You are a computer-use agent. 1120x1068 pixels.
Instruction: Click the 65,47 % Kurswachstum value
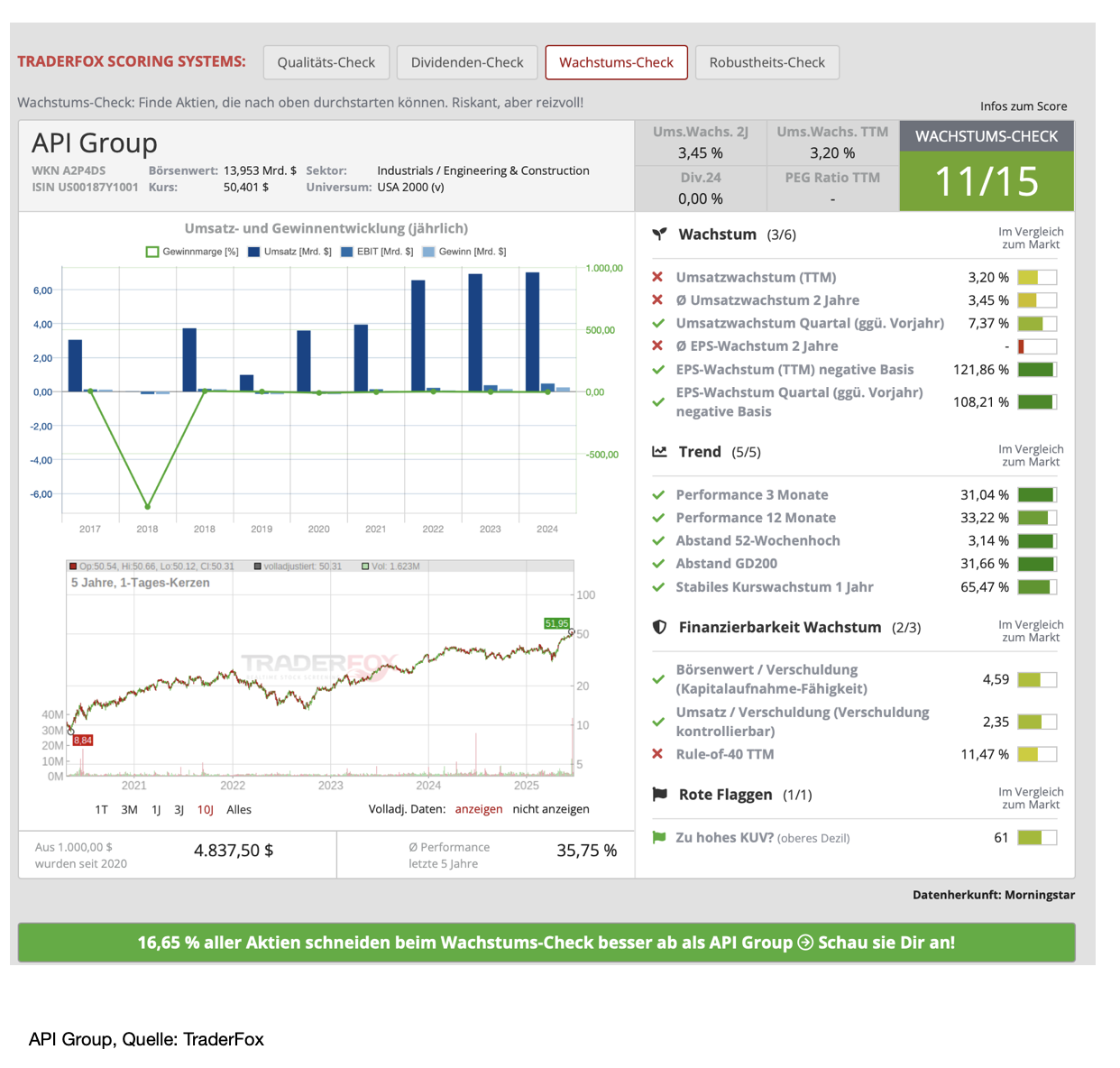(x=985, y=587)
